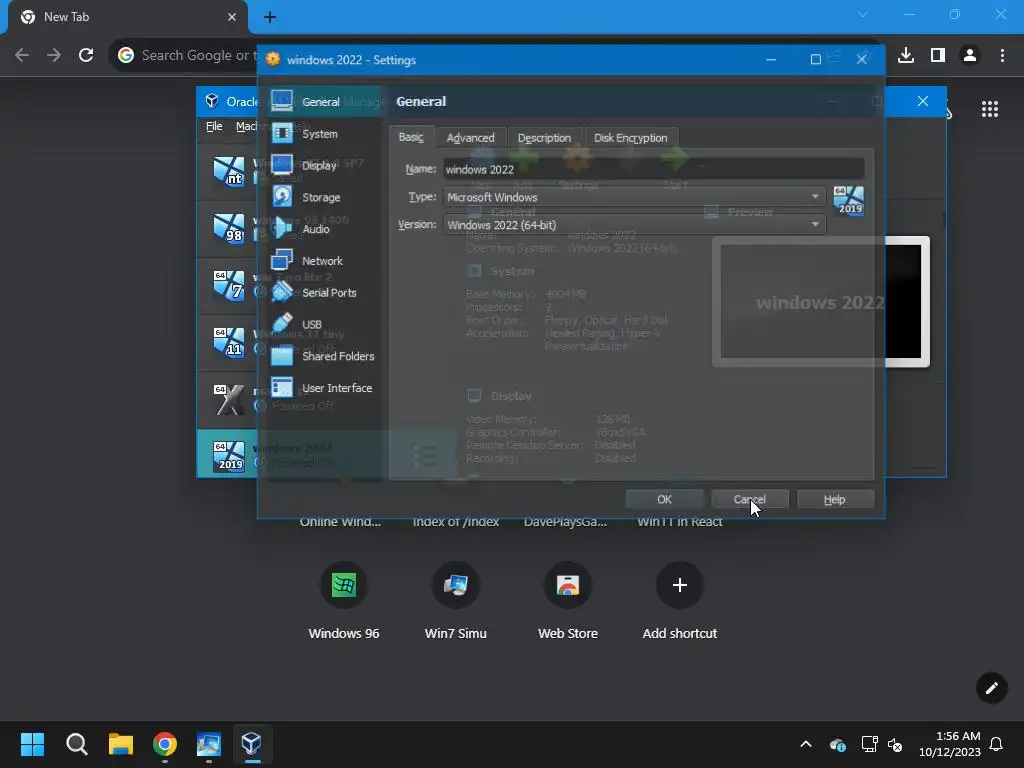Open File menu in VirtualBox Manager

(214, 126)
